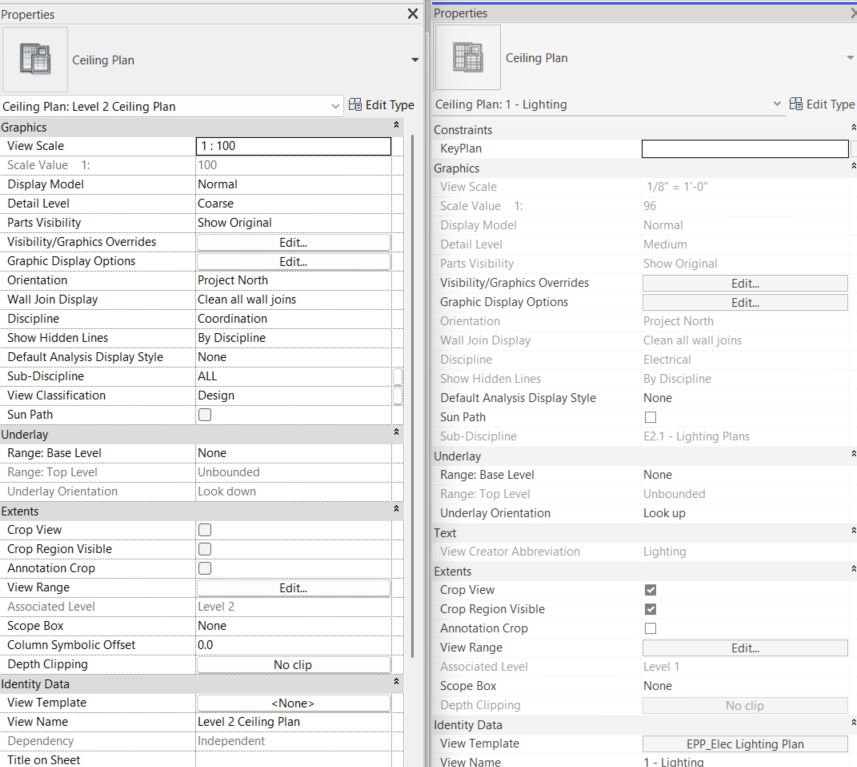Open left panel type selector dropdown arrow
The width and height of the screenshot is (857, 767).
click(x=415, y=60)
